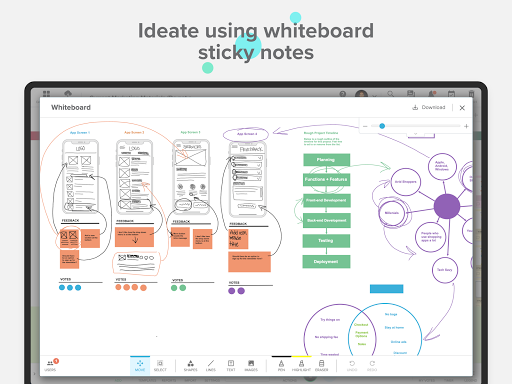
Task: Click the handwritten orange sticky note
Action: [x=238, y=239]
